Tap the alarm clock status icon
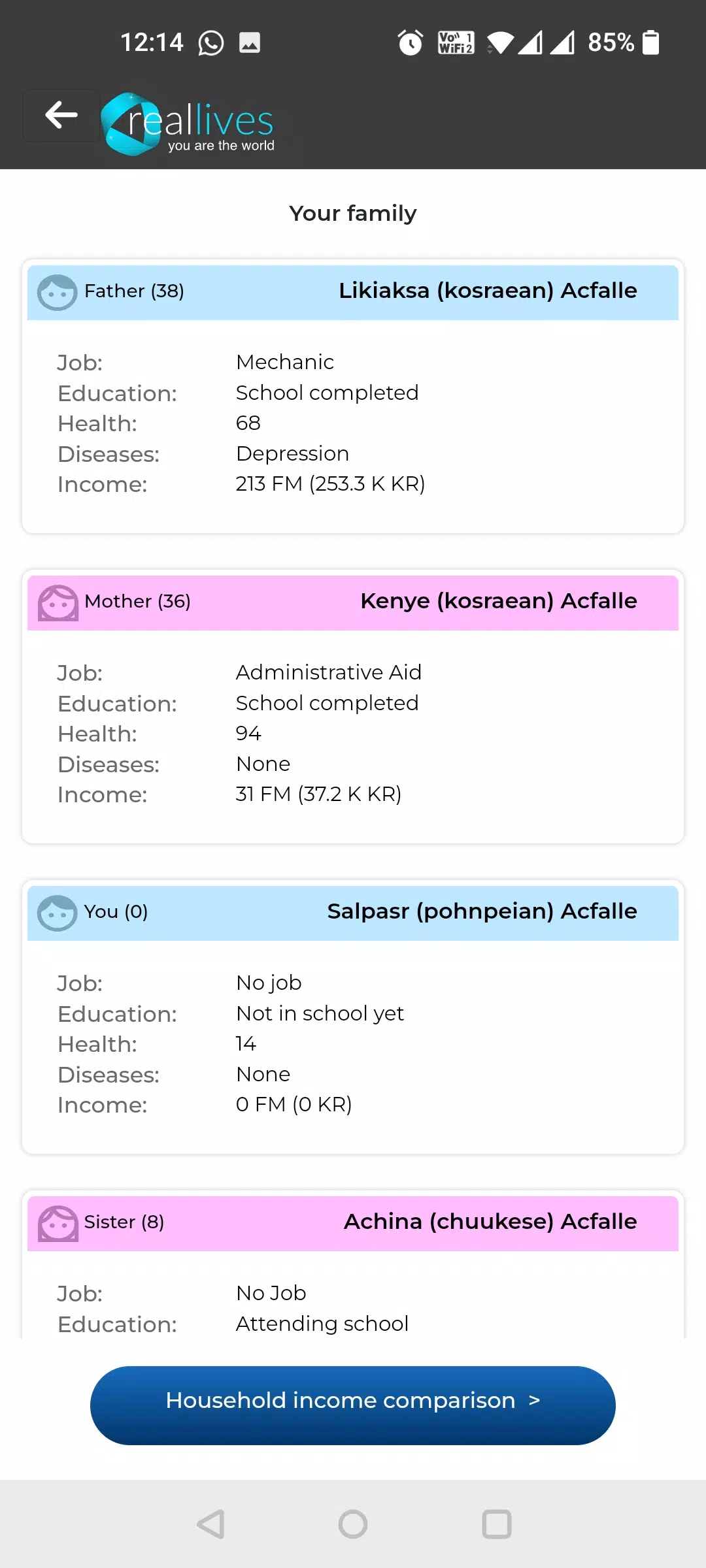 pyautogui.click(x=411, y=43)
